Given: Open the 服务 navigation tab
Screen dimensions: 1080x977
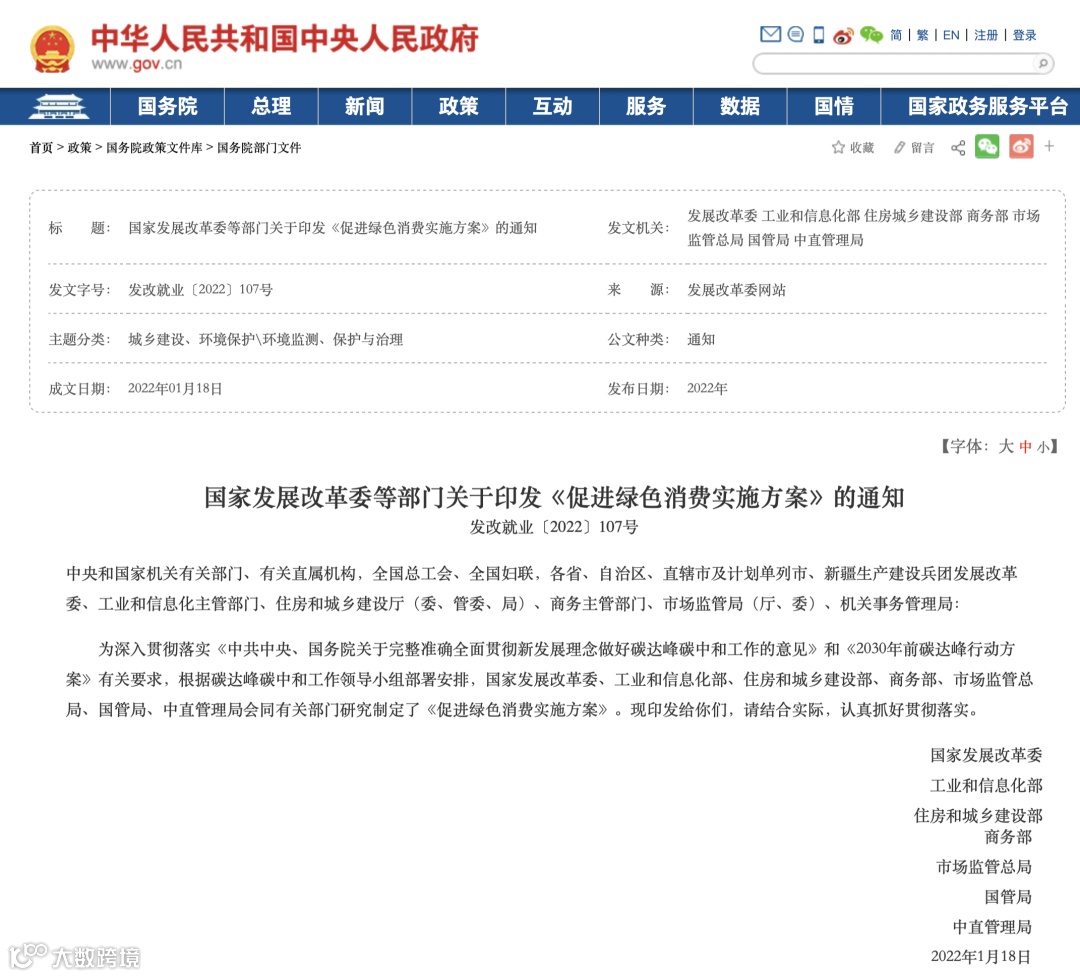Looking at the screenshot, I should click(646, 107).
